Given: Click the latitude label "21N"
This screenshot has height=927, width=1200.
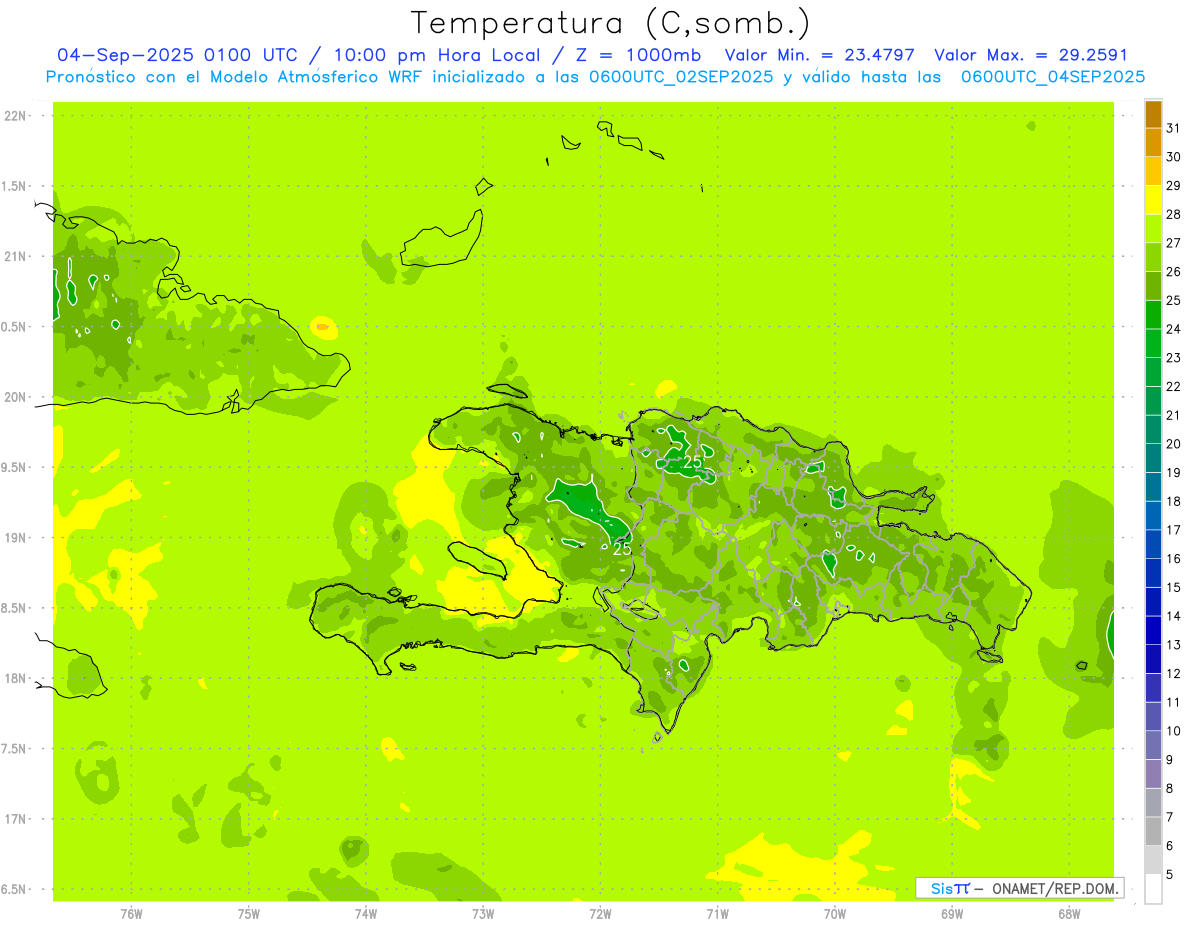Looking at the screenshot, I should (15, 256).
